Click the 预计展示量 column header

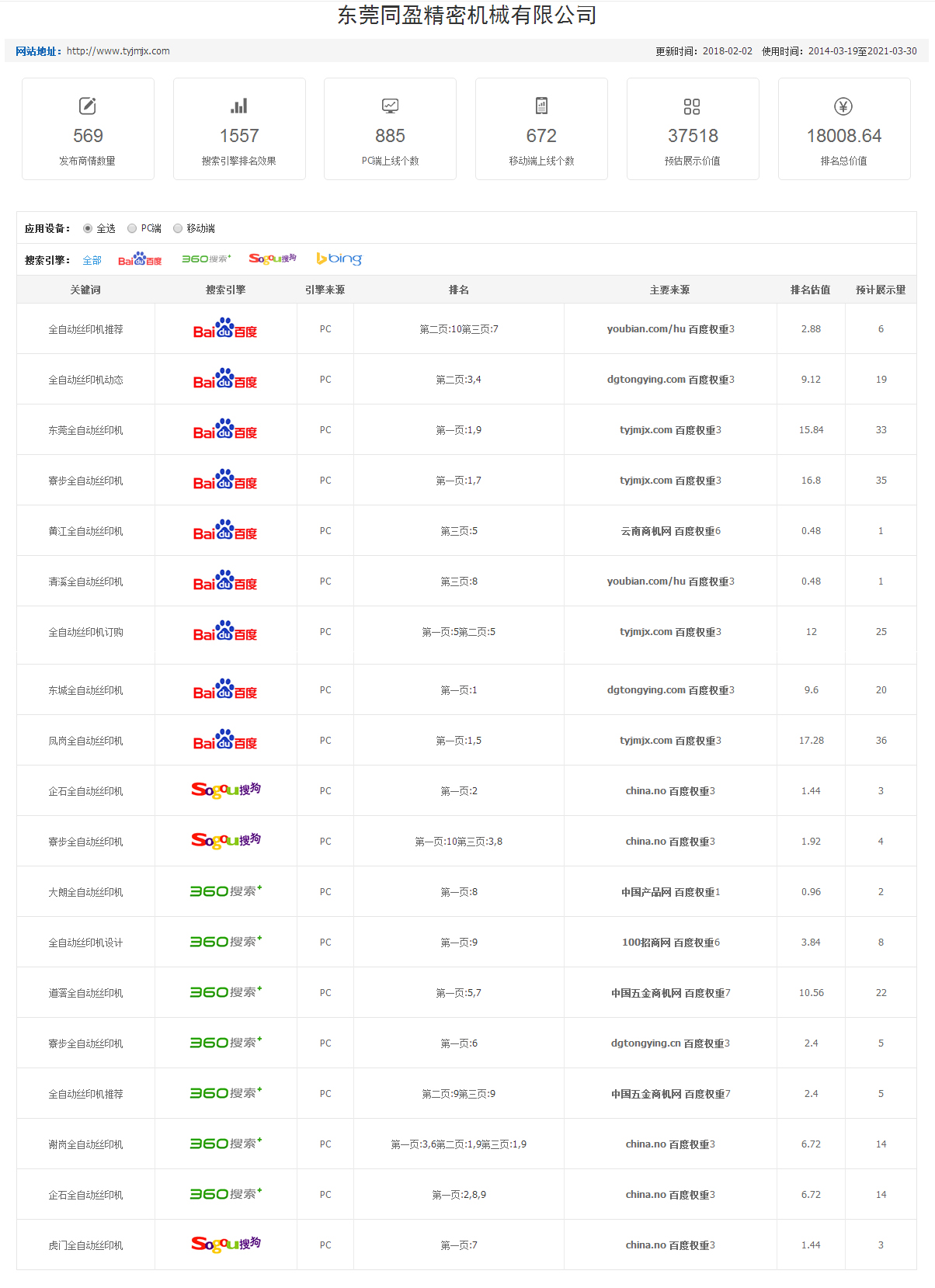tap(881, 290)
